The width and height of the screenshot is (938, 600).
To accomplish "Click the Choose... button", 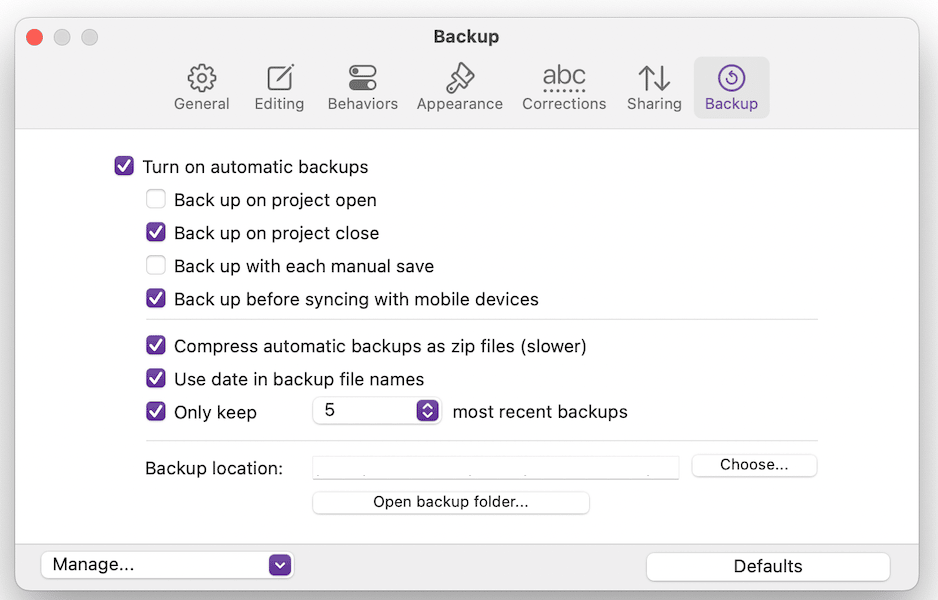I will 754,465.
